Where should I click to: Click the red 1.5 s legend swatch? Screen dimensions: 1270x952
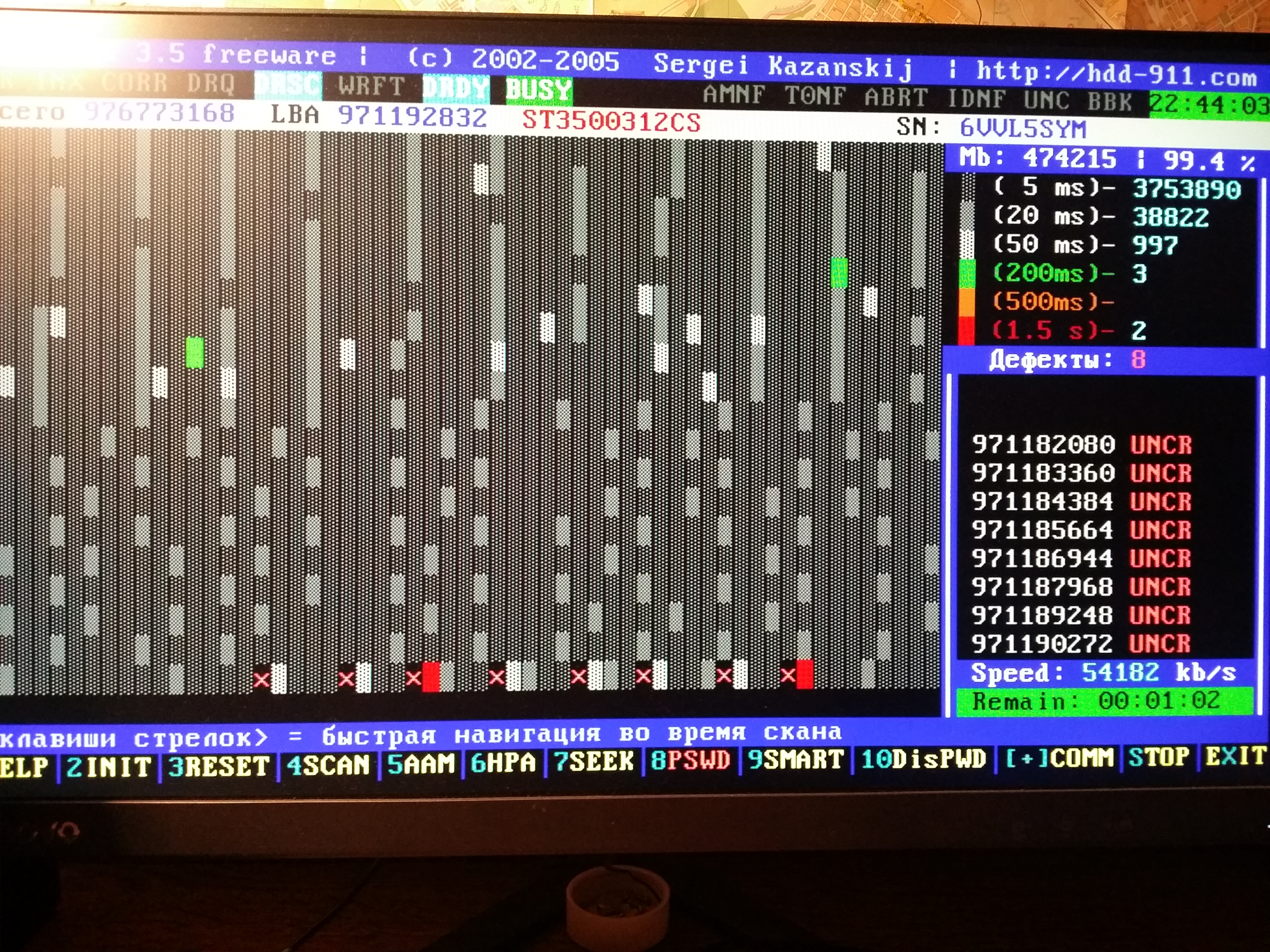point(966,331)
